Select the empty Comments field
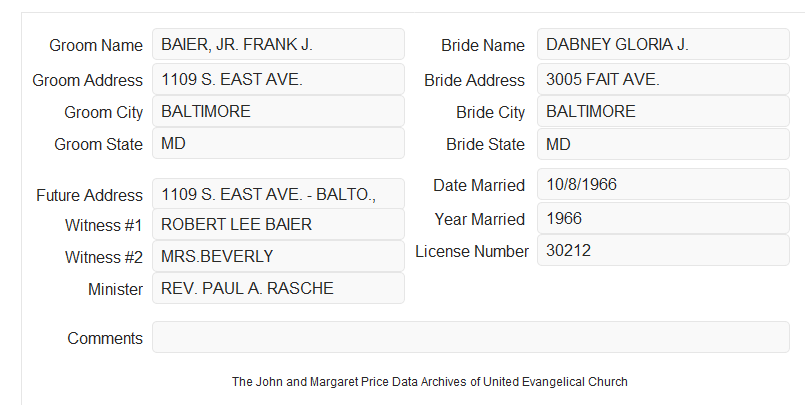805x405 pixels. (x=471, y=337)
